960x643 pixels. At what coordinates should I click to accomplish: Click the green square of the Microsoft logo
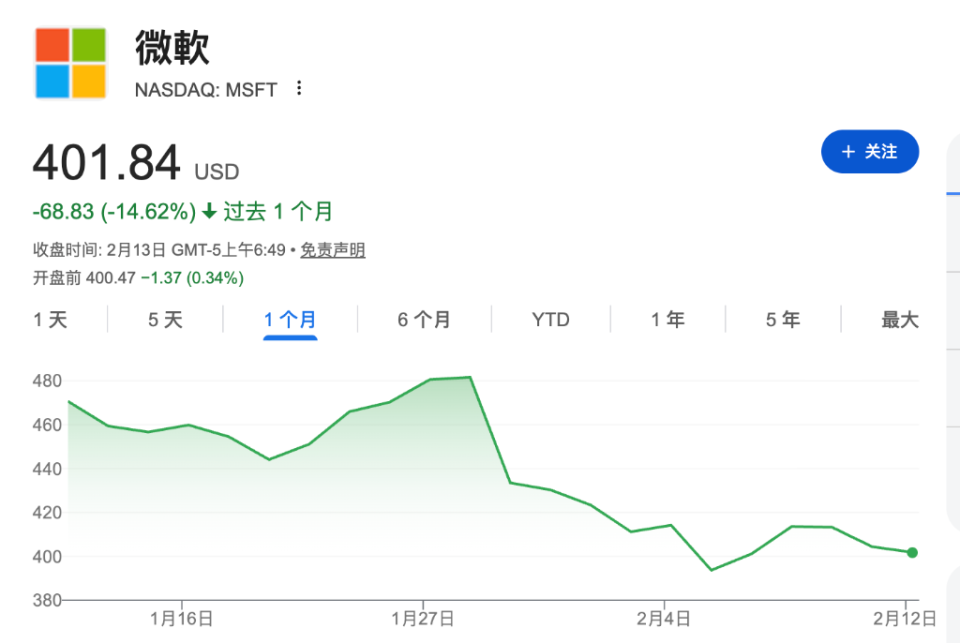click(x=90, y=44)
